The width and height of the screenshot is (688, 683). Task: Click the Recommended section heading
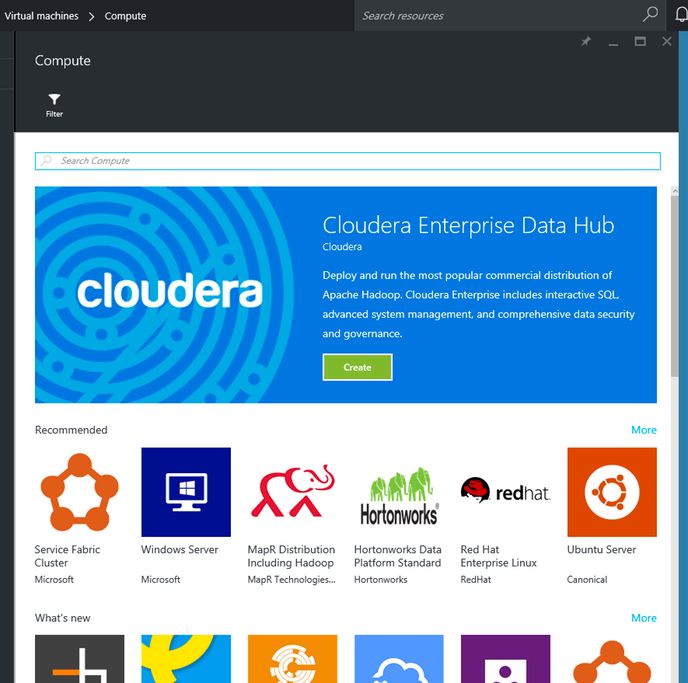(71, 430)
